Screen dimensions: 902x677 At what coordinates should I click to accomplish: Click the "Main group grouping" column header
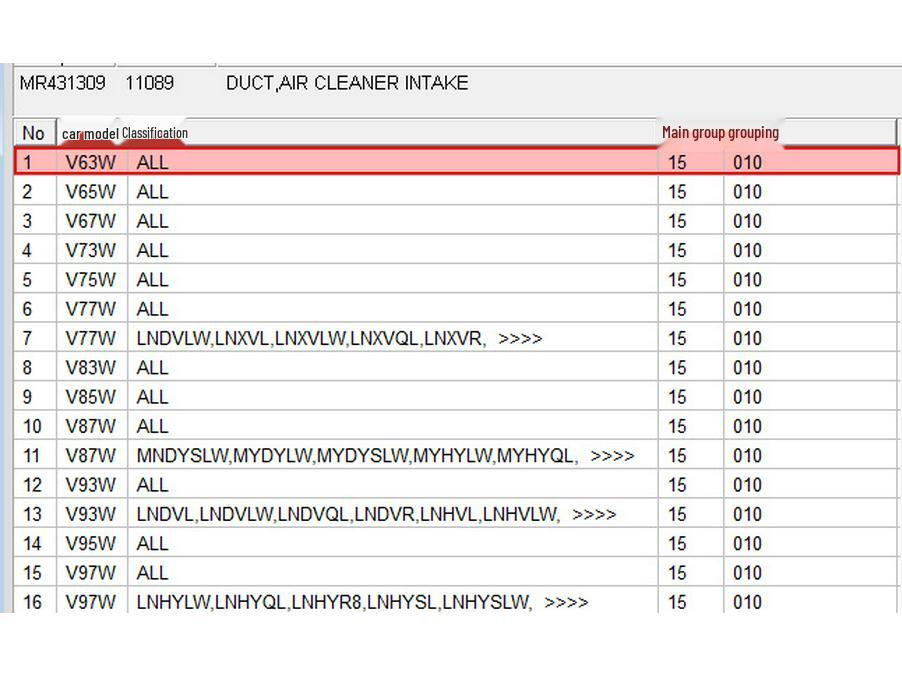[720, 132]
